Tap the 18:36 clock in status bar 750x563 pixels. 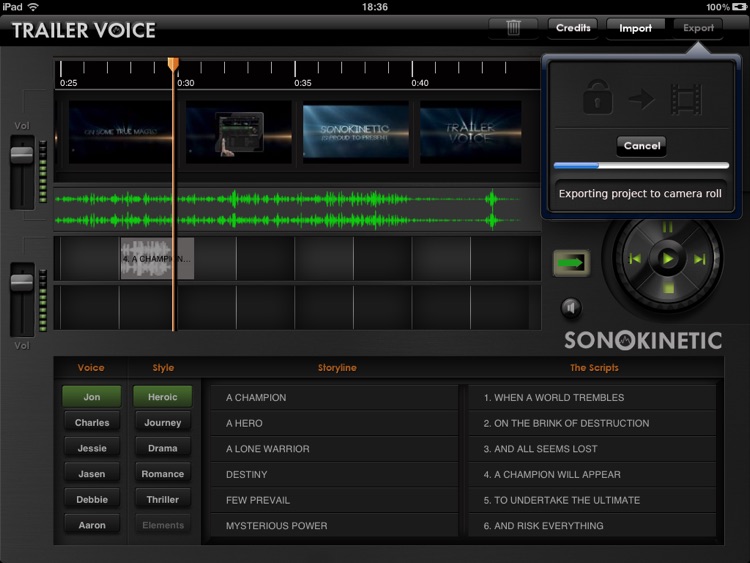[x=375, y=7]
